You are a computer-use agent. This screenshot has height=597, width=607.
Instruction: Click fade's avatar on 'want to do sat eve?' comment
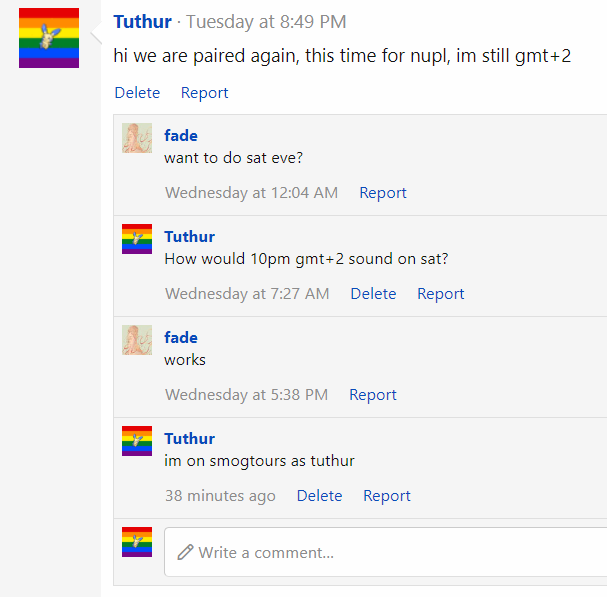[137, 138]
